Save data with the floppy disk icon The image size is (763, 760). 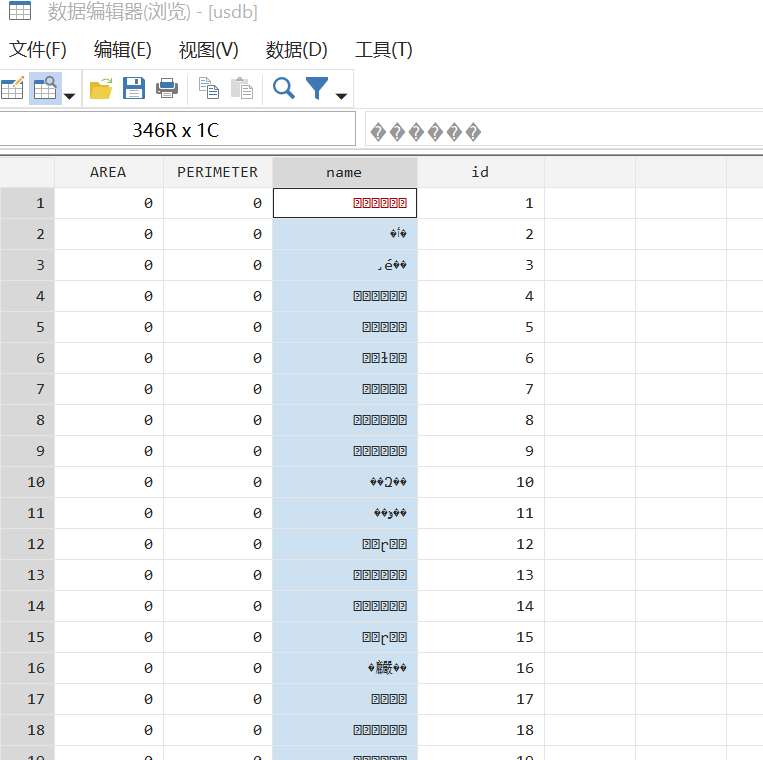point(134,89)
